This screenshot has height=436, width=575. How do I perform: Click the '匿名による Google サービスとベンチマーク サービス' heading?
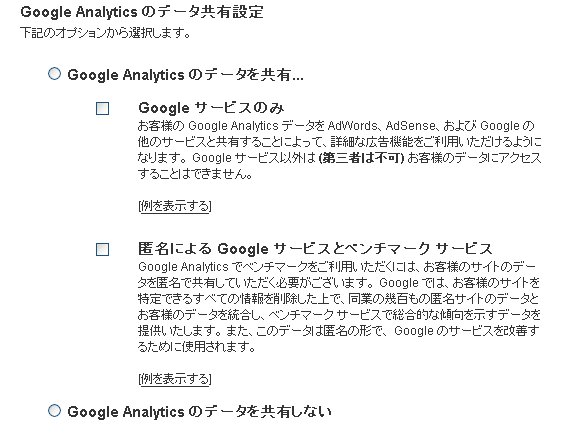pos(315,249)
